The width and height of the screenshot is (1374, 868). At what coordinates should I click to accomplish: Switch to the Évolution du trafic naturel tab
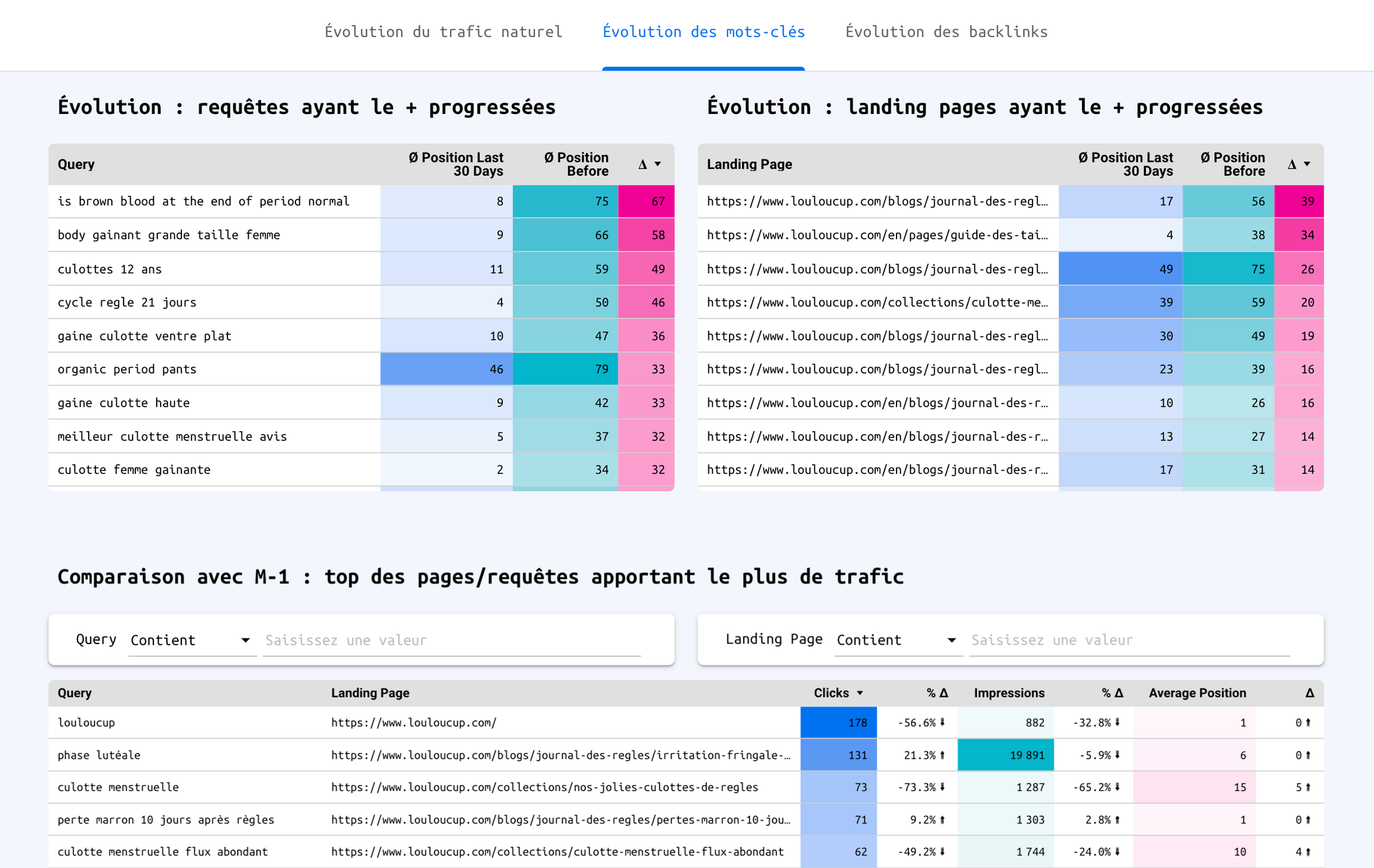(x=443, y=32)
